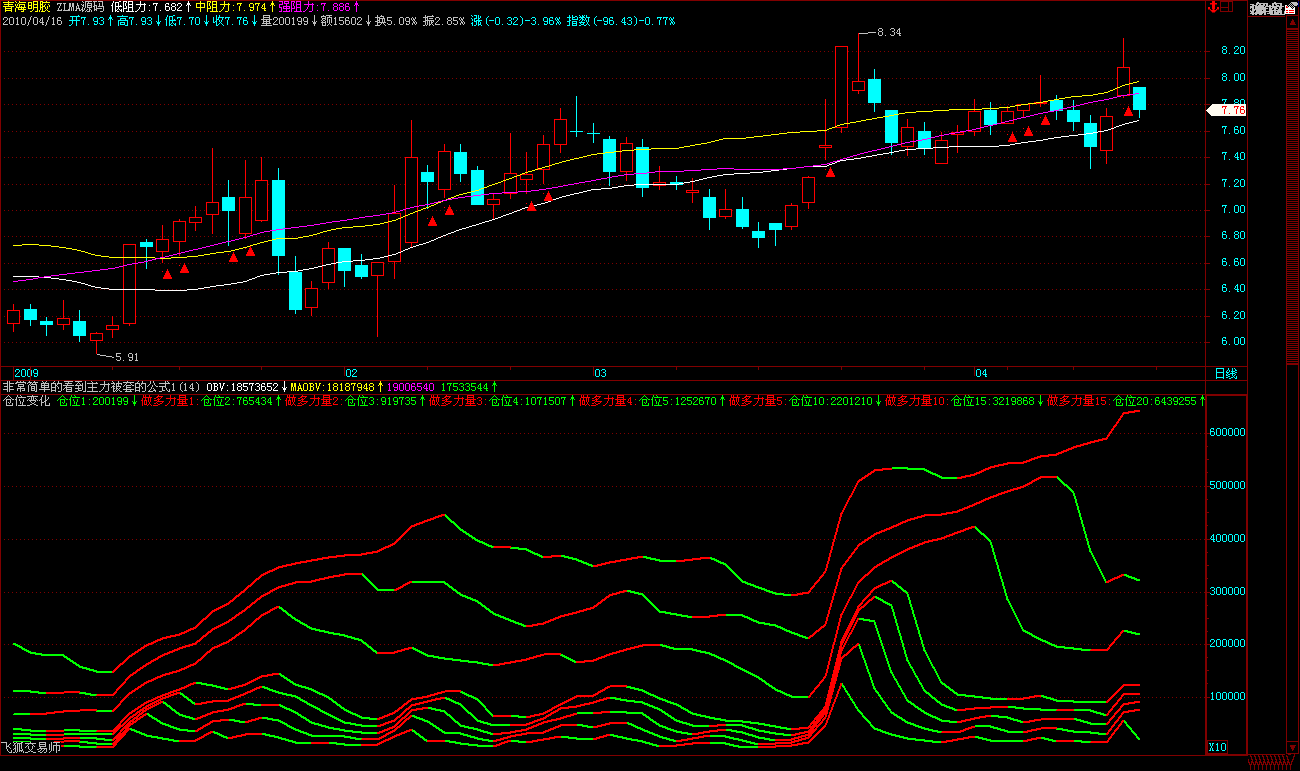Open the 日线 period selector
The height and width of the screenshot is (771, 1300).
(x=1225, y=373)
